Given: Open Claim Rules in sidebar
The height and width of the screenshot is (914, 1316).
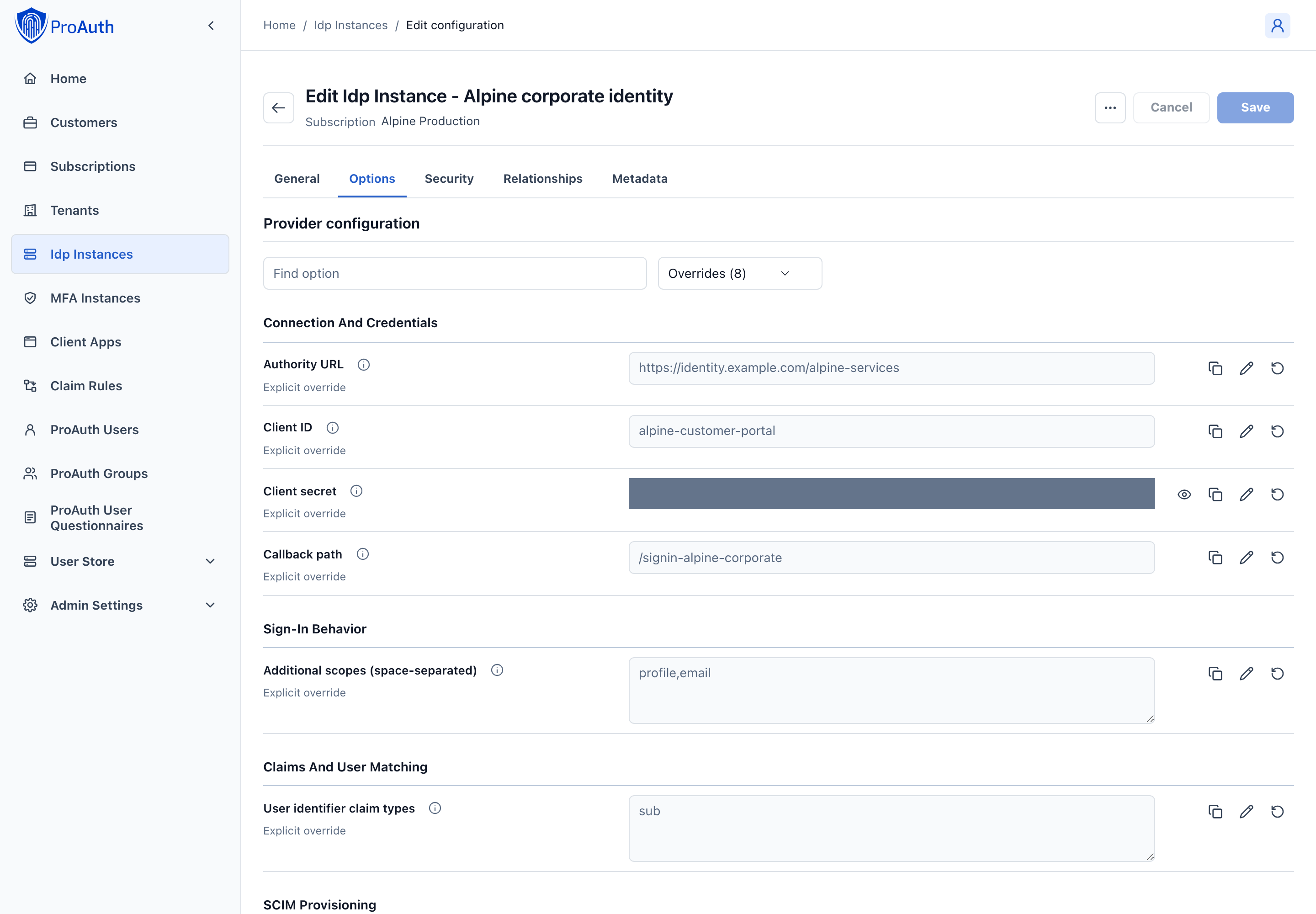Looking at the screenshot, I should tap(120, 386).
